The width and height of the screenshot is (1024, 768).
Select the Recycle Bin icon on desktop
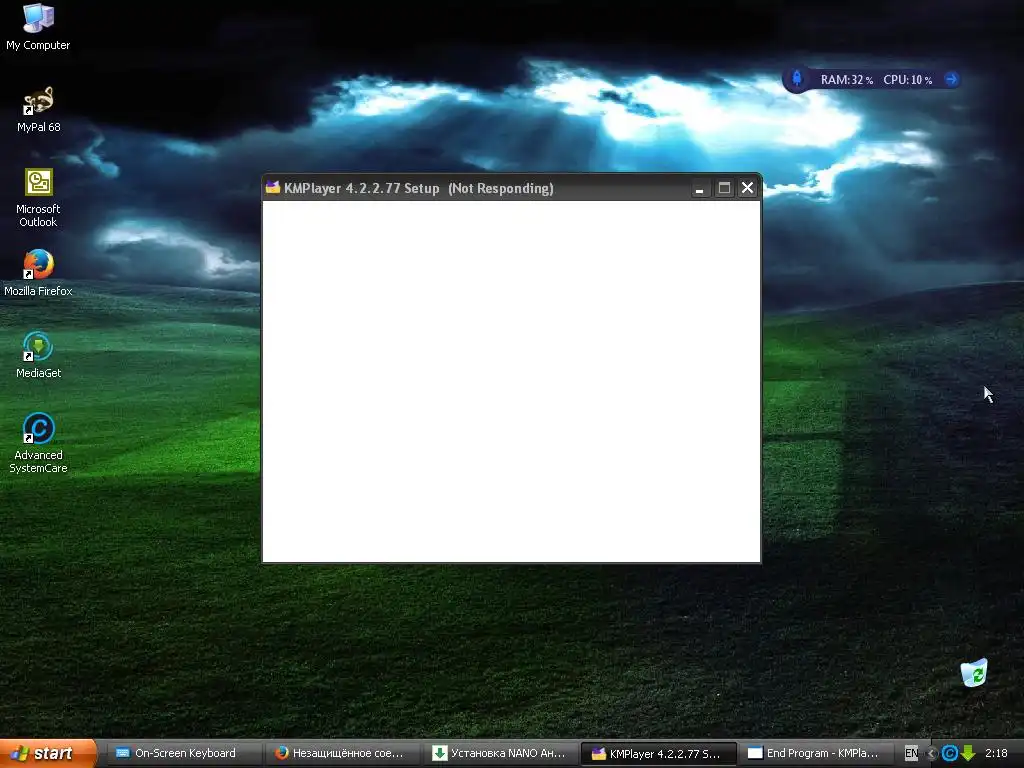pyautogui.click(x=974, y=673)
